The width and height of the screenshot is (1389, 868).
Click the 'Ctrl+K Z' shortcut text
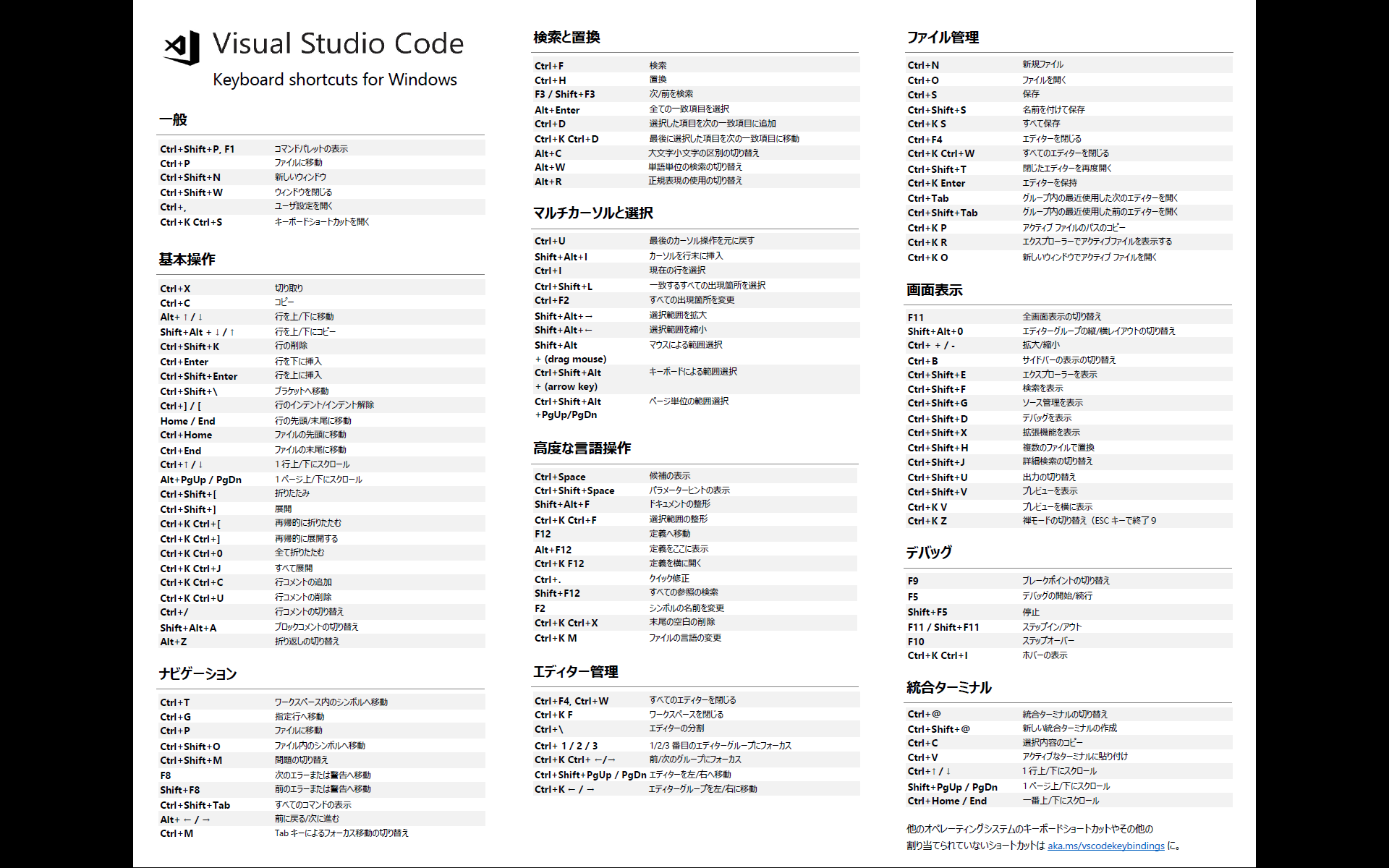pyautogui.click(x=927, y=521)
